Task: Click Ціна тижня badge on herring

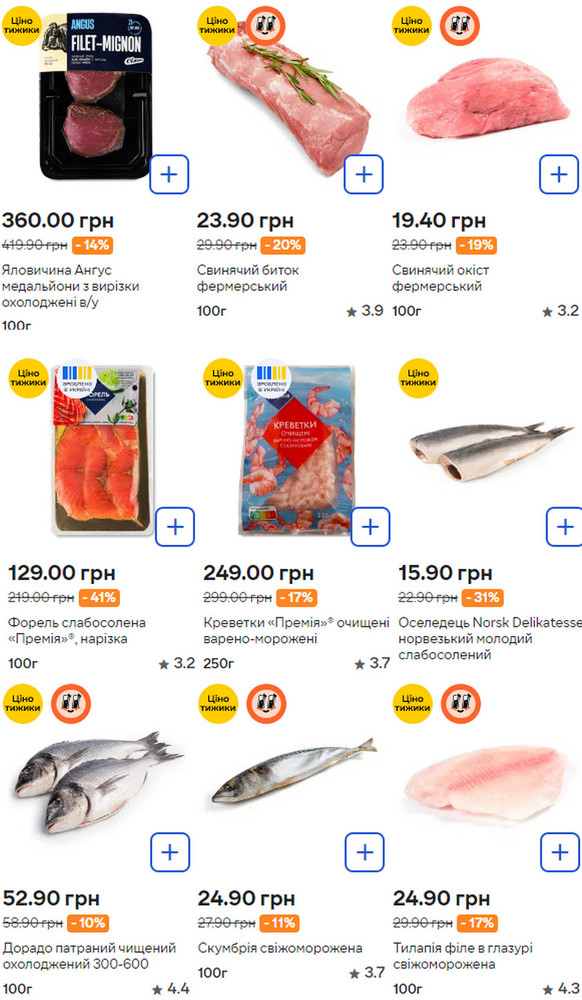Action: point(418,378)
